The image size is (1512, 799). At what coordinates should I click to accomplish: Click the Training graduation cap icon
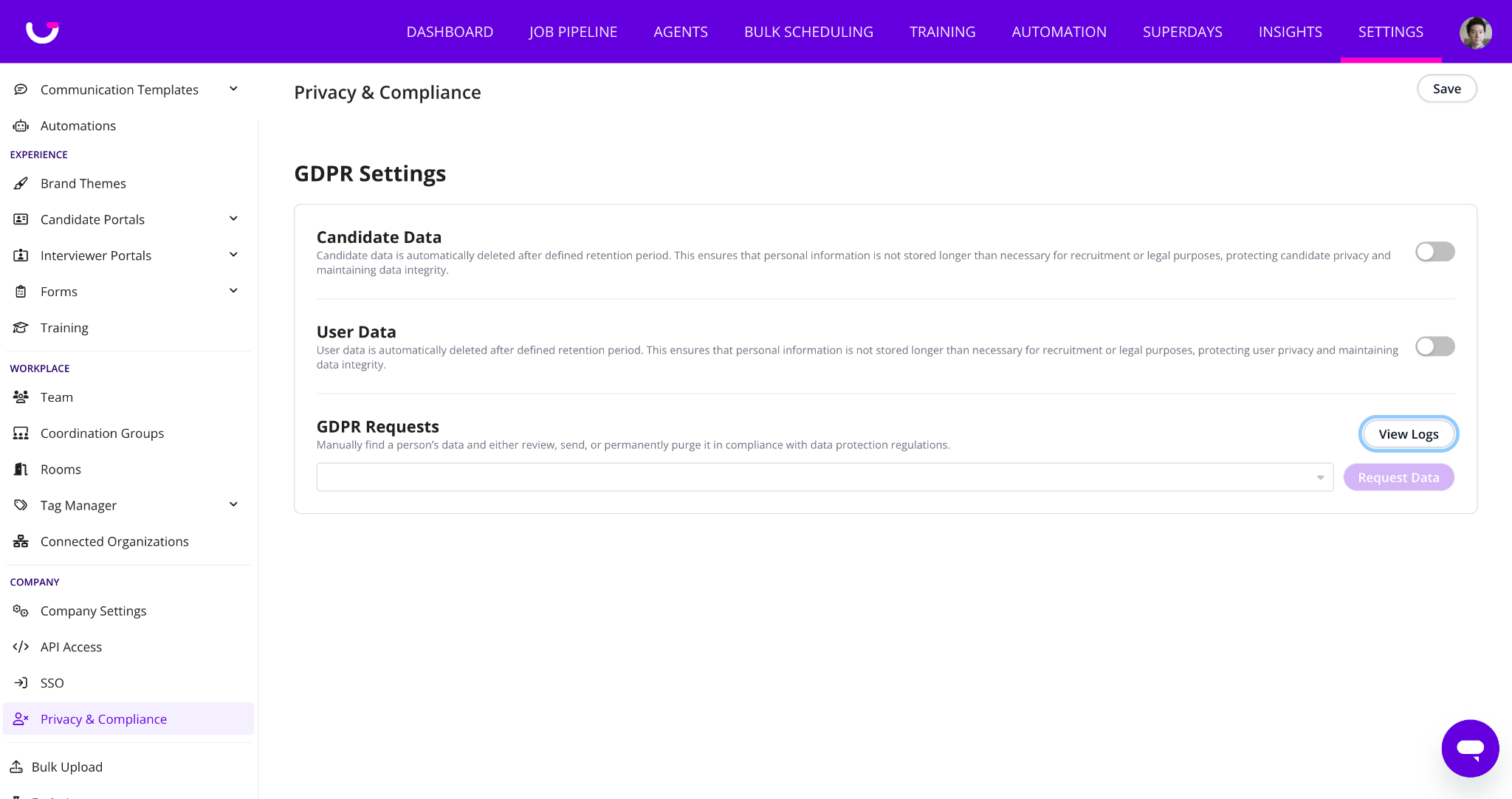21,328
